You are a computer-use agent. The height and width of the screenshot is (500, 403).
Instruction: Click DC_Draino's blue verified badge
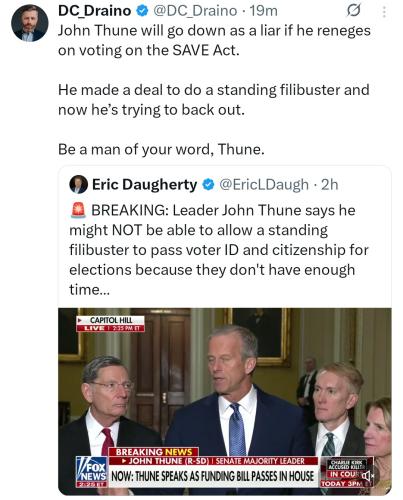coord(142,11)
